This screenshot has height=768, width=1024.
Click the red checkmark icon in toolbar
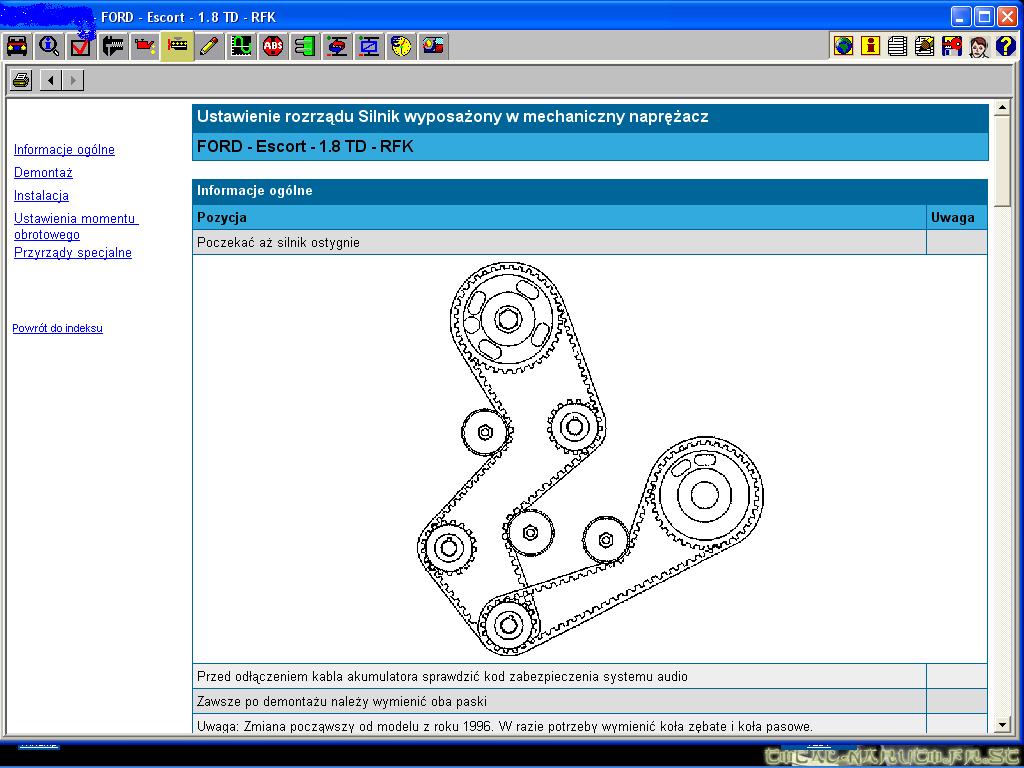81,46
